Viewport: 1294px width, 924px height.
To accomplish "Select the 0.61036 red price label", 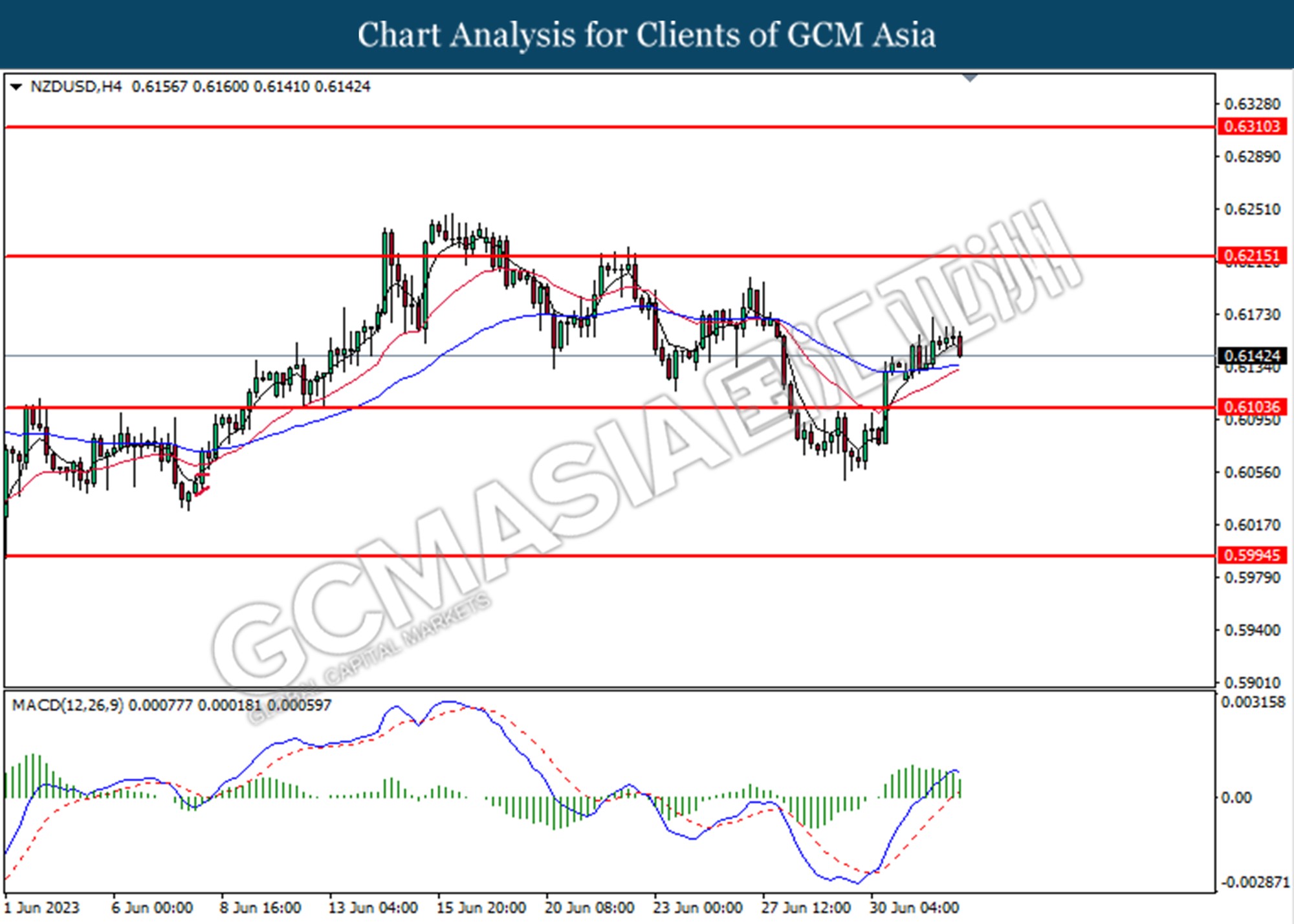I will pyautogui.click(x=1253, y=407).
